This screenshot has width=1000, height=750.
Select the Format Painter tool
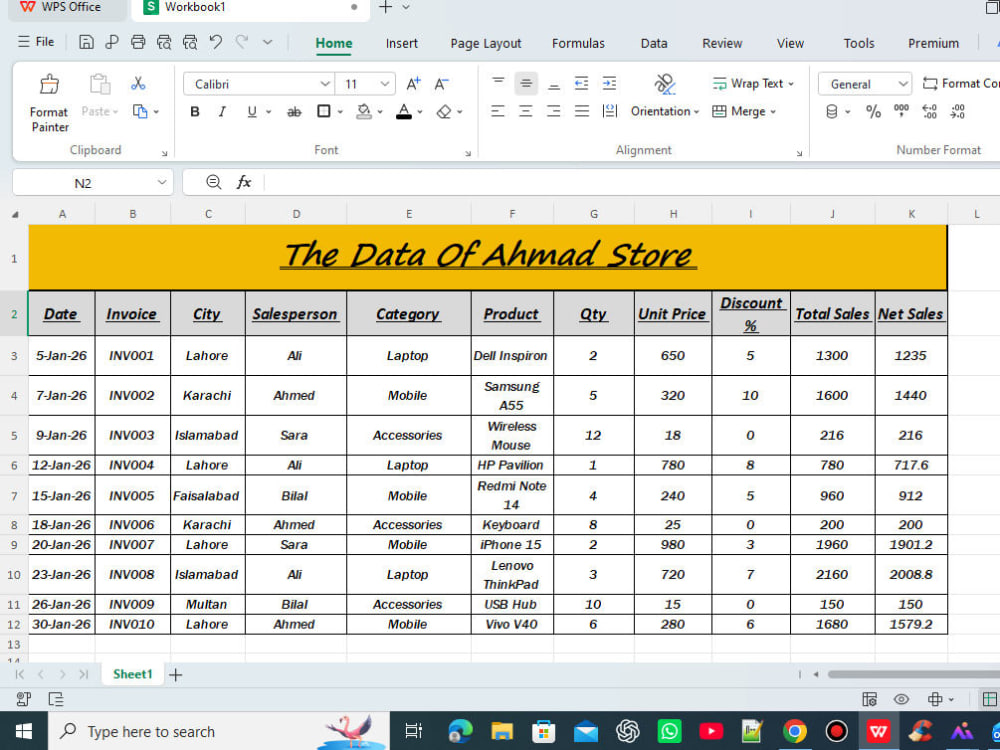point(49,103)
